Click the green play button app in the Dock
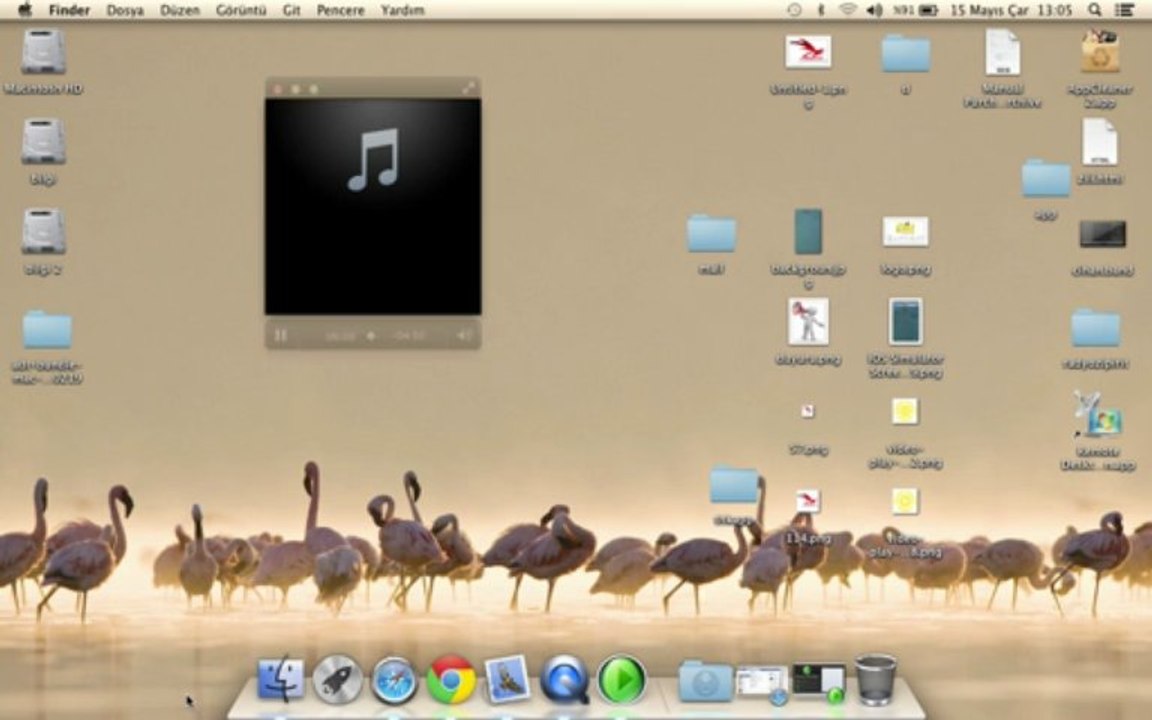Screen dimensions: 1152x720 pyautogui.click(x=622, y=680)
